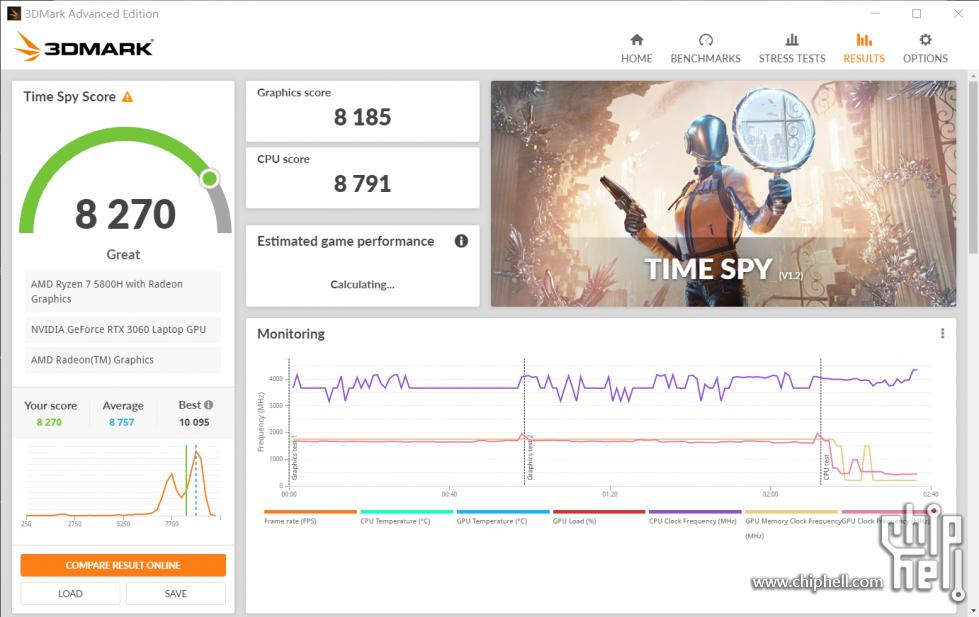
Task: Click the info icon beside Best score
Action: pos(209,405)
